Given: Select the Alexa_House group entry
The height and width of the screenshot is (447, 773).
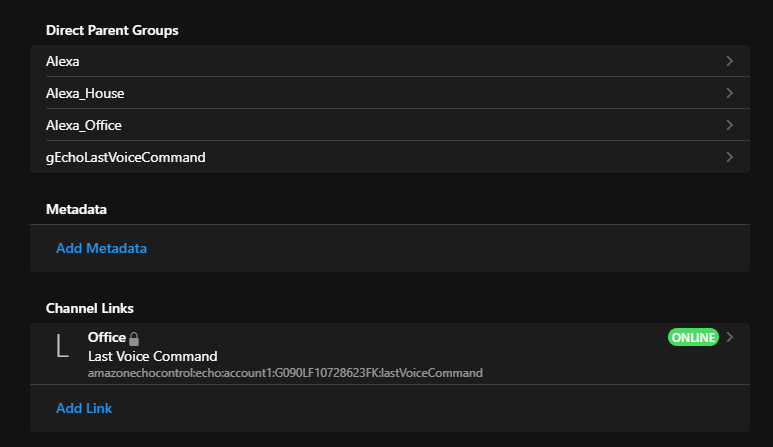Looking at the screenshot, I should pos(85,93).
